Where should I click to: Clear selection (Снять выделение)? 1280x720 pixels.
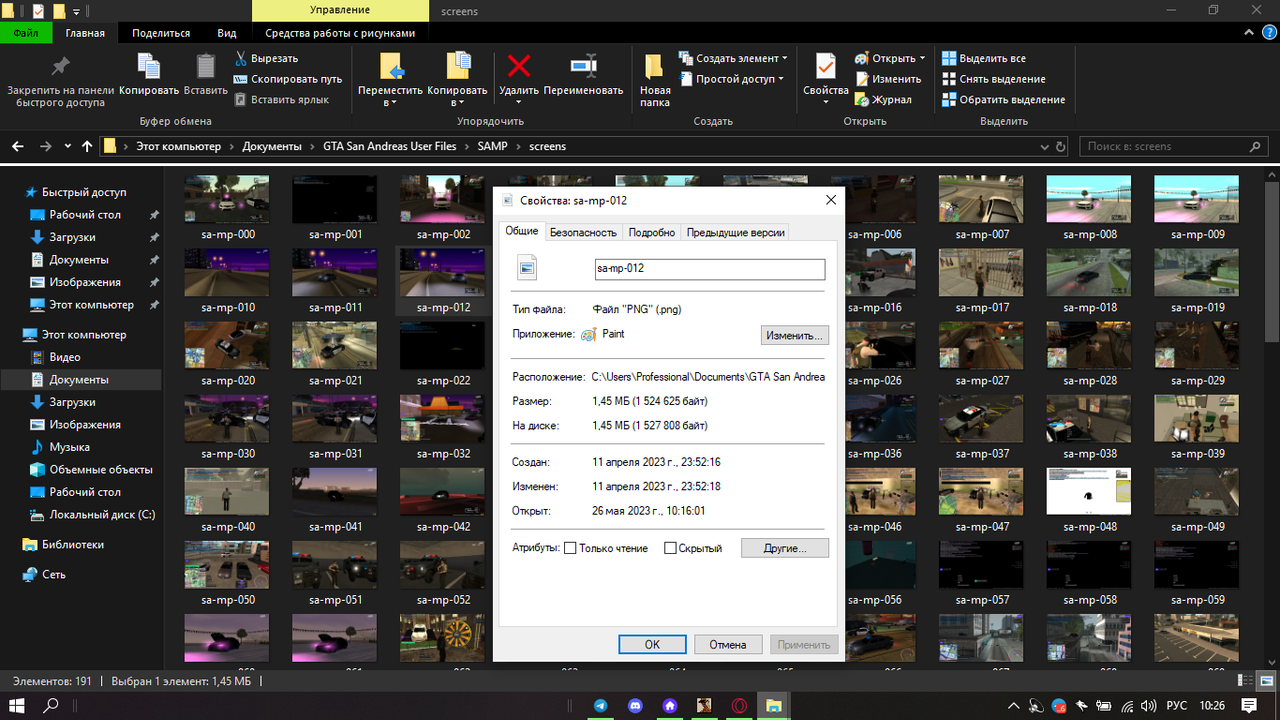point(993,79)
